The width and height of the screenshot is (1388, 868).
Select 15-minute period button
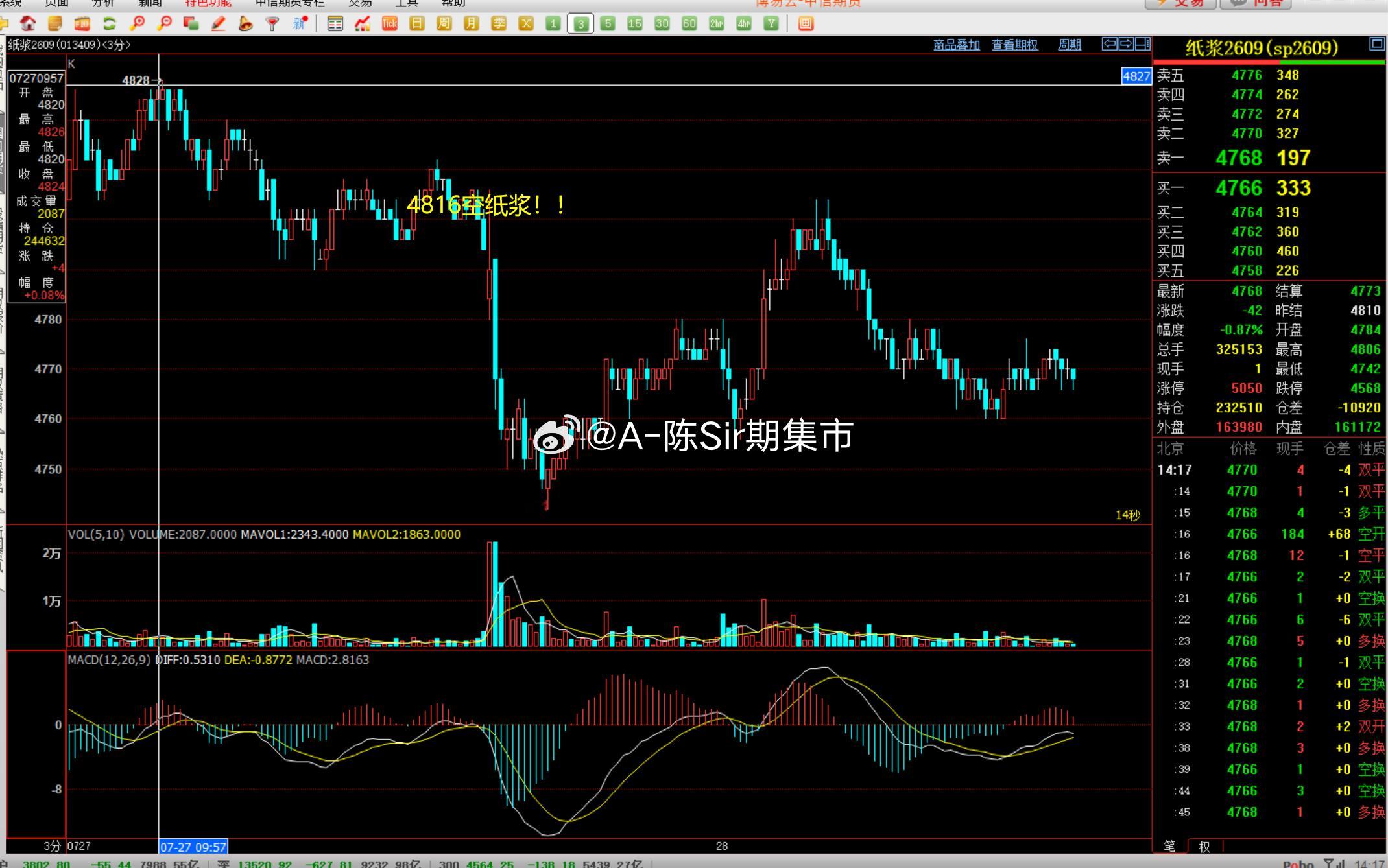pyautogui.click(x=635, y=24)
